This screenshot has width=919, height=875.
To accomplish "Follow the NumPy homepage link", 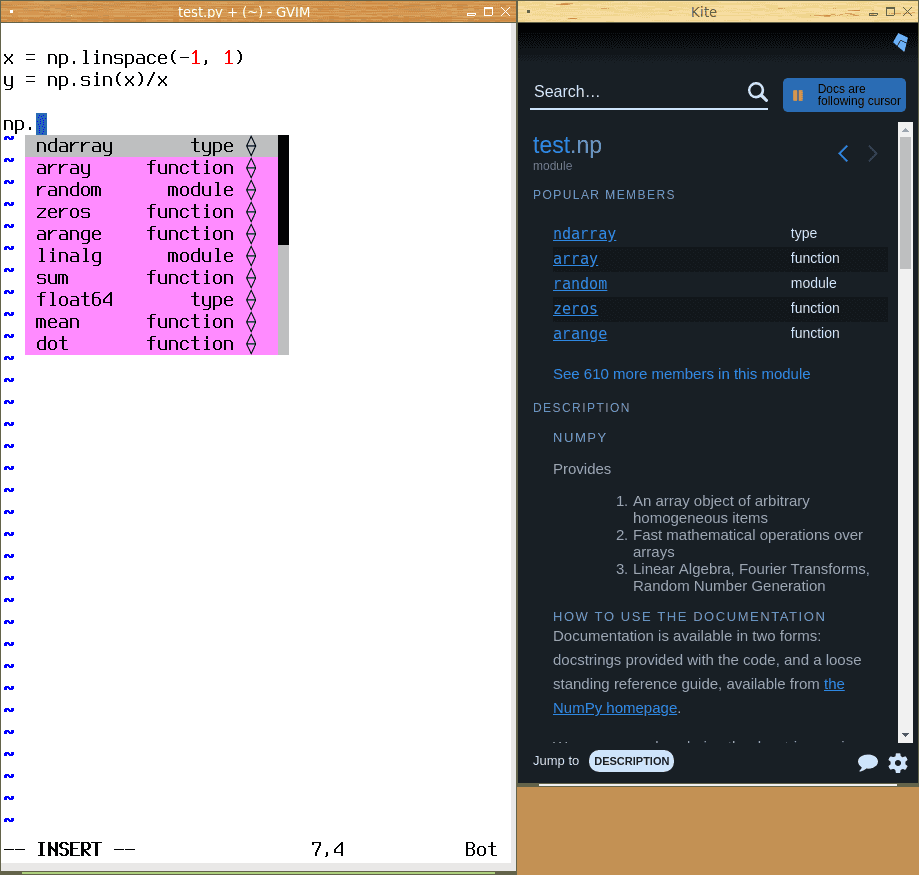I will coord(615,708).
